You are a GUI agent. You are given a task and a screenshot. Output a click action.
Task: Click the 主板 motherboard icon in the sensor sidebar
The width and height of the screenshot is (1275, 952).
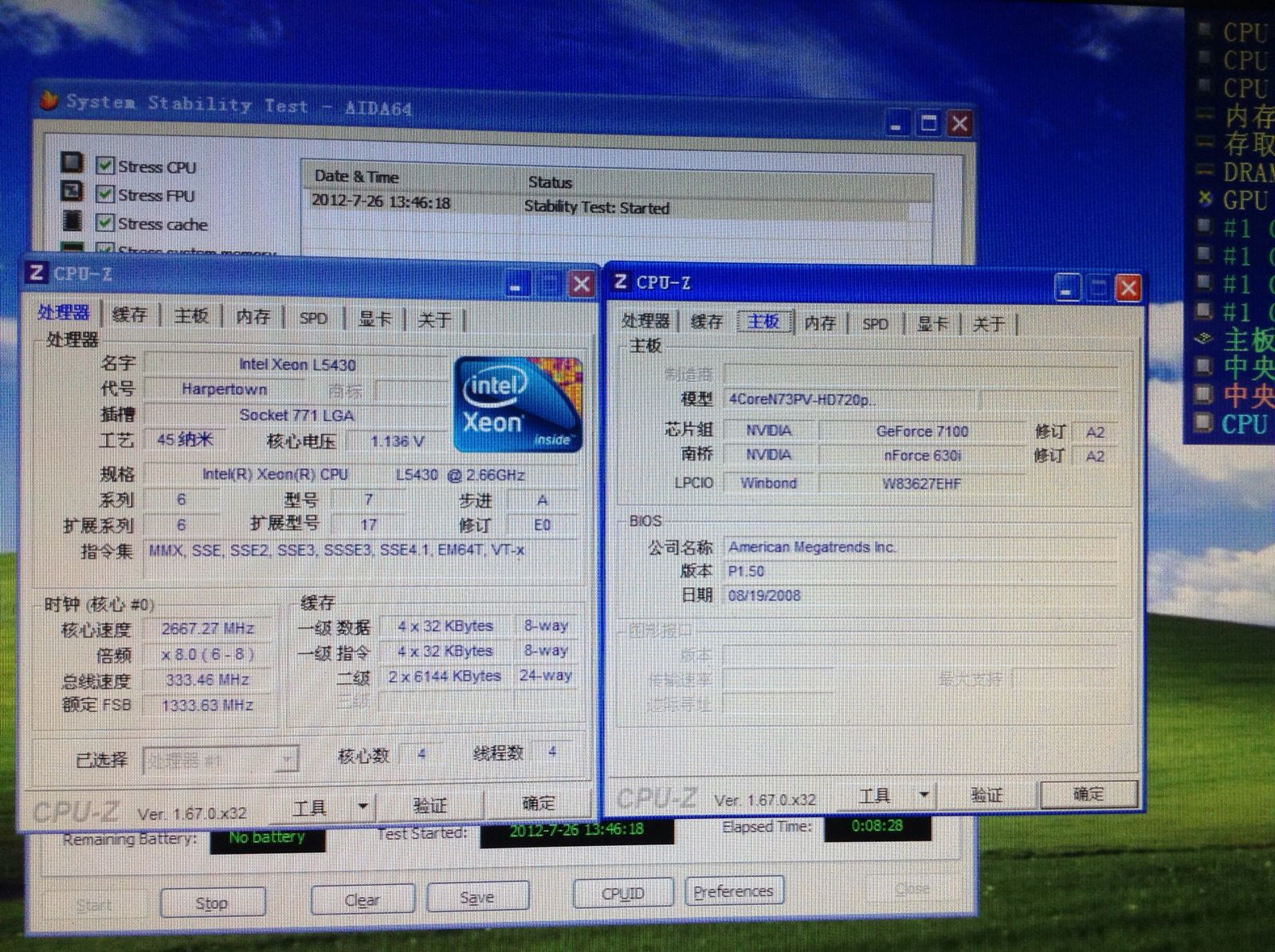1204,339
